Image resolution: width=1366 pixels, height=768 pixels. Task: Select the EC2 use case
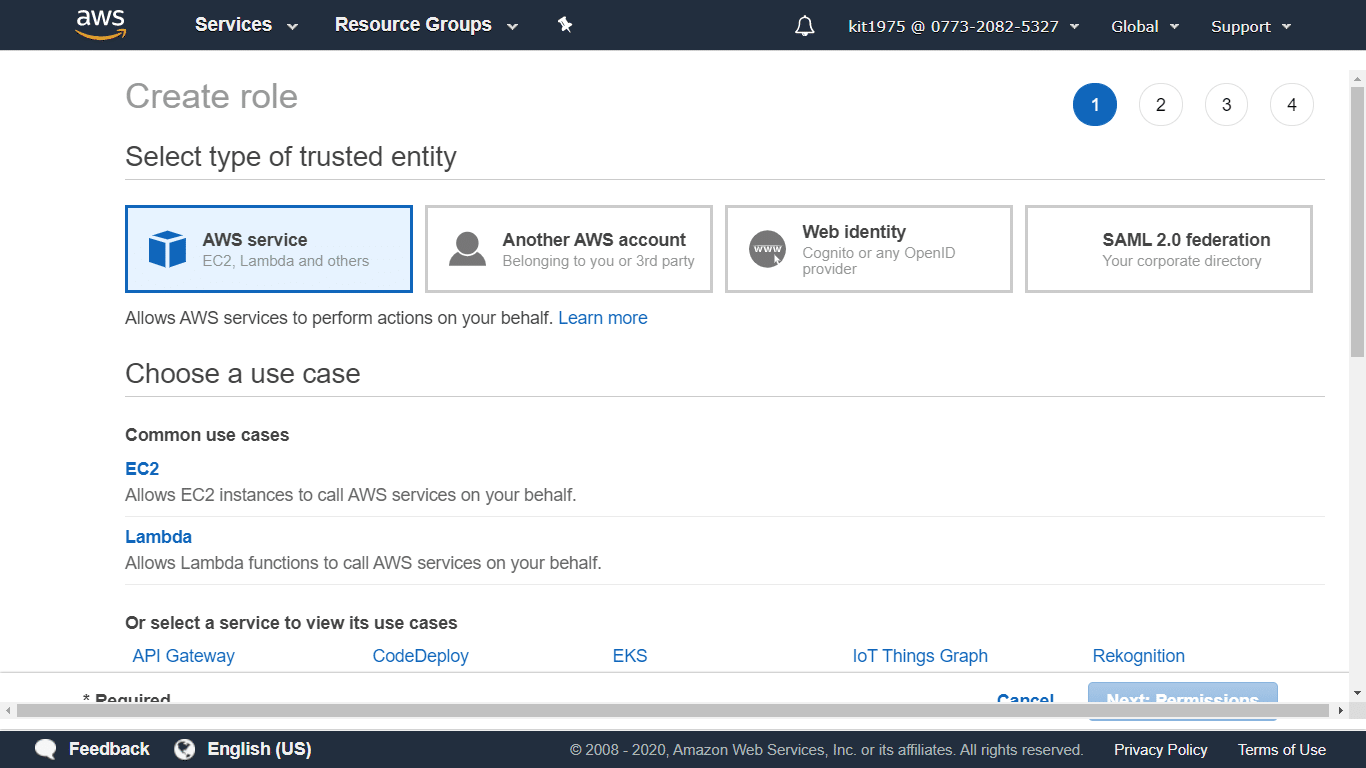tap(142, 468)
